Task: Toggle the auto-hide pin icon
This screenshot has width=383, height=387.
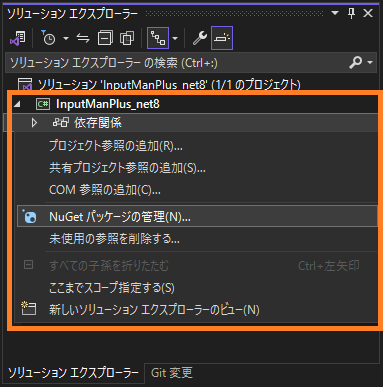Action: [351, 13]
